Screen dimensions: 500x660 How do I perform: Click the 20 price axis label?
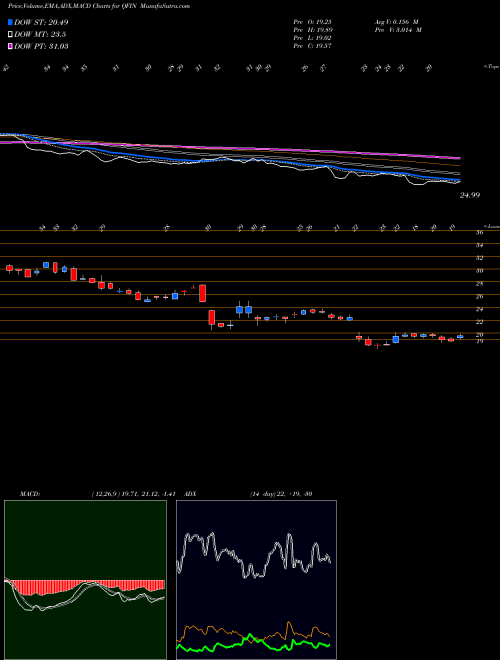tap(479, 335)
